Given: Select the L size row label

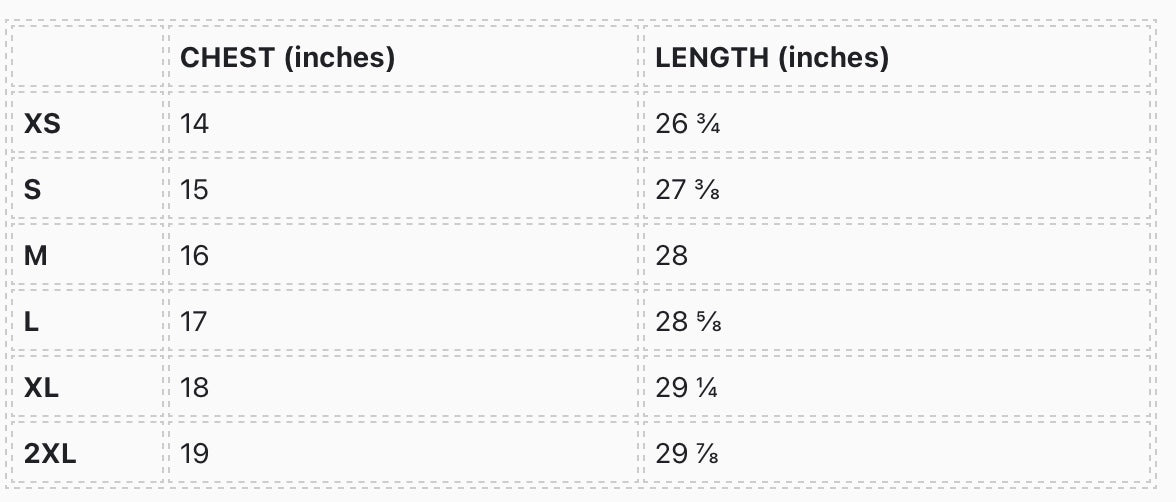Looking at the screenshot, I should tap(31, 321).
